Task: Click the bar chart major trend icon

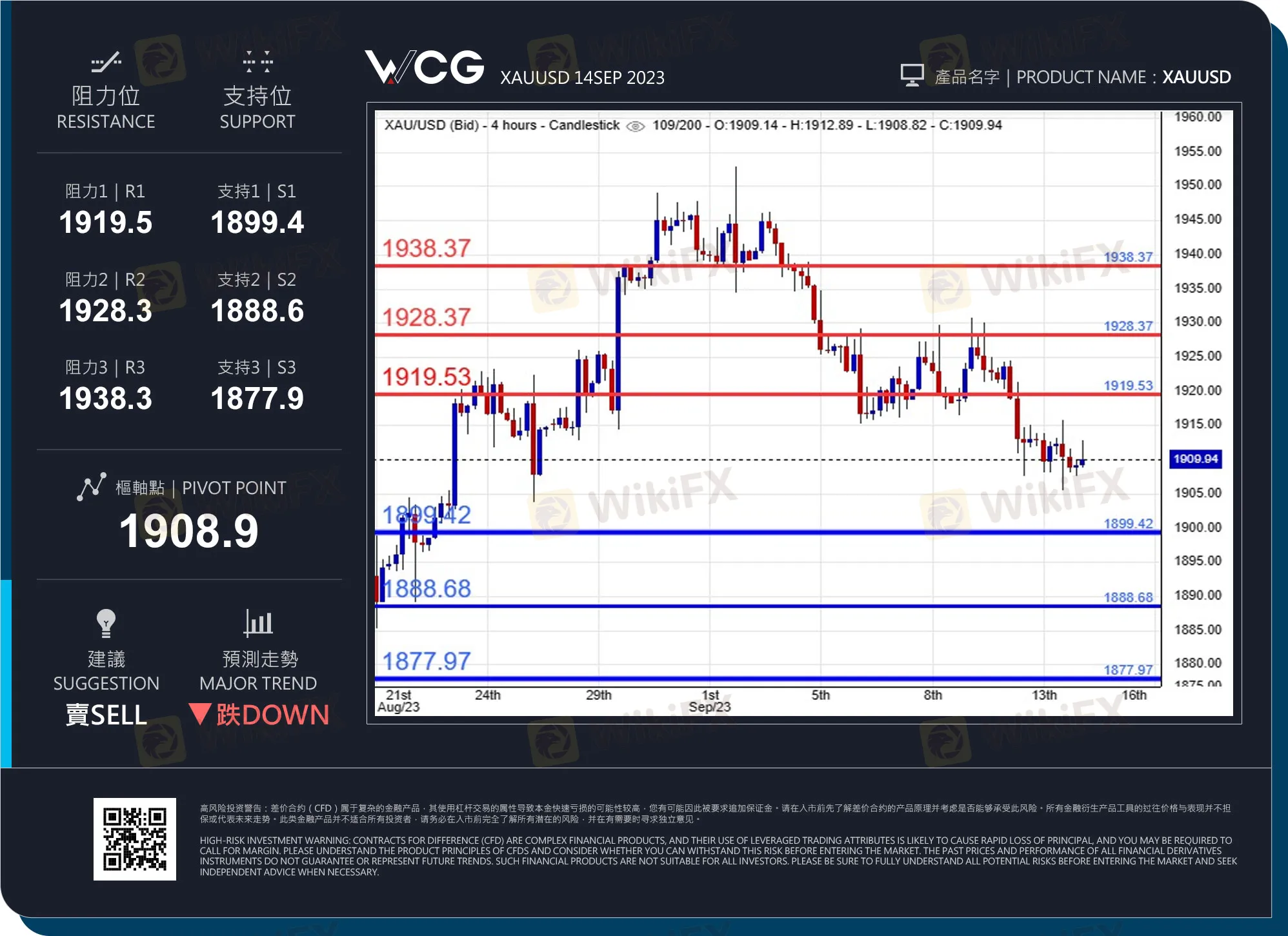Action: pos(258,622)
